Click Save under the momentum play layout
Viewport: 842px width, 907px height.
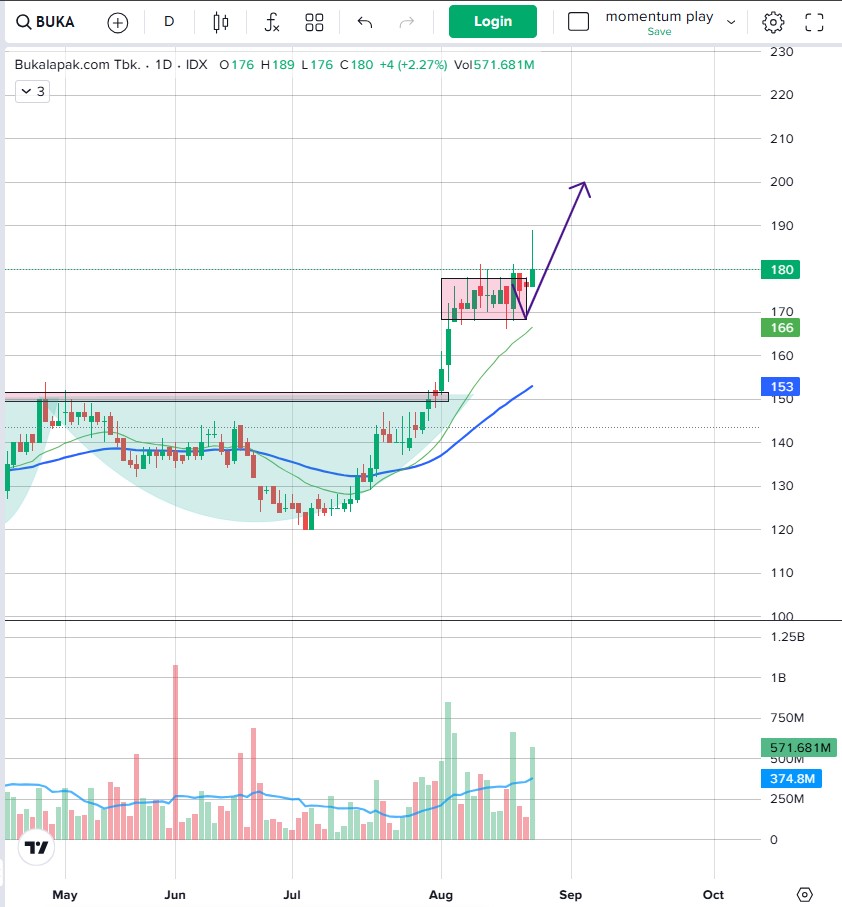click(659, 32)
